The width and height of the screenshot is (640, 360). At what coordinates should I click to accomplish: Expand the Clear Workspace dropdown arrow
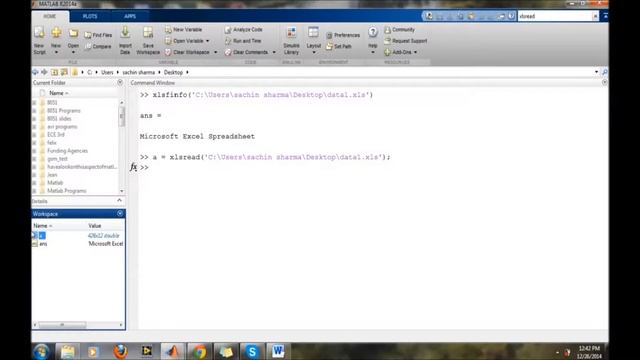pyautogui.click(x=216, y=52)
